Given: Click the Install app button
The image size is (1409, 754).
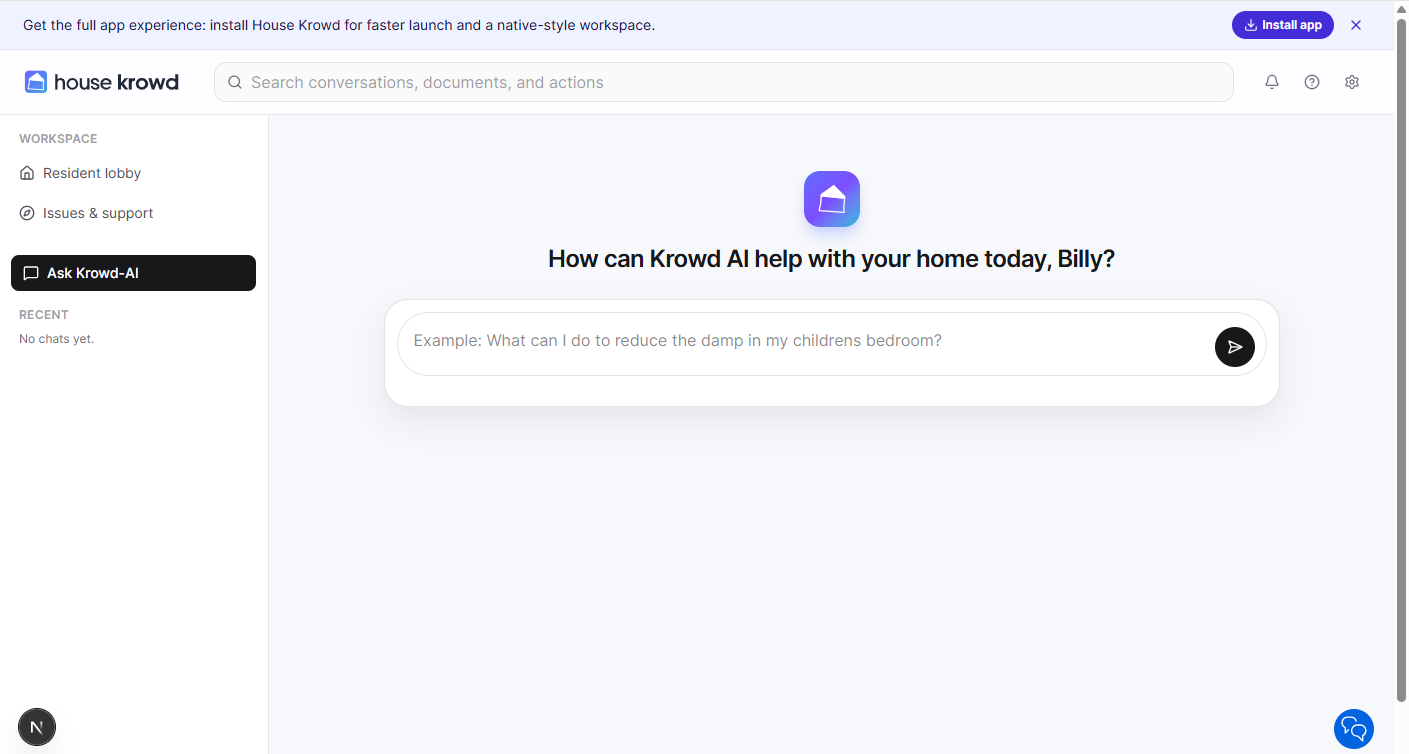Looking at the screenshot, I should coord(1283,25).
